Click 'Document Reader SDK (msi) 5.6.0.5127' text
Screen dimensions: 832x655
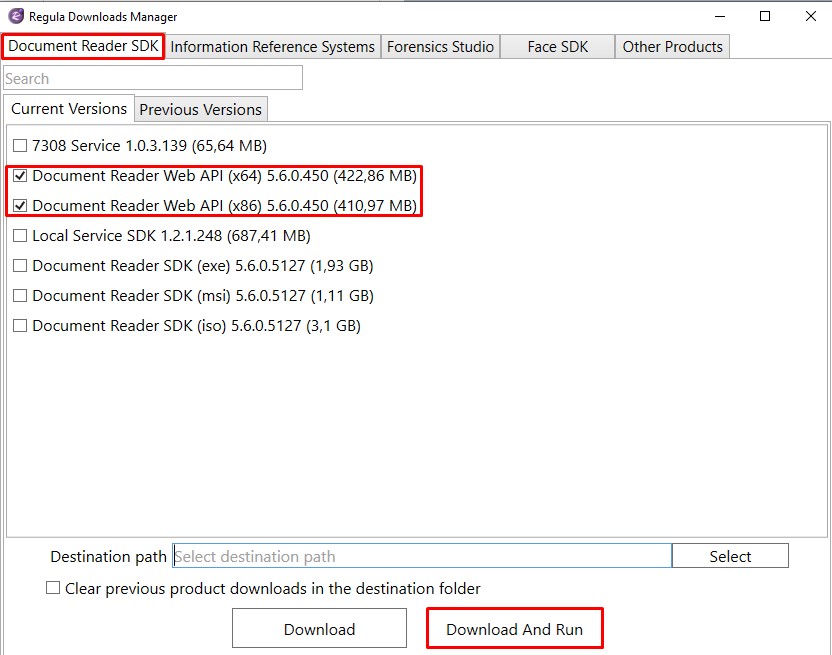pos(169,296)
